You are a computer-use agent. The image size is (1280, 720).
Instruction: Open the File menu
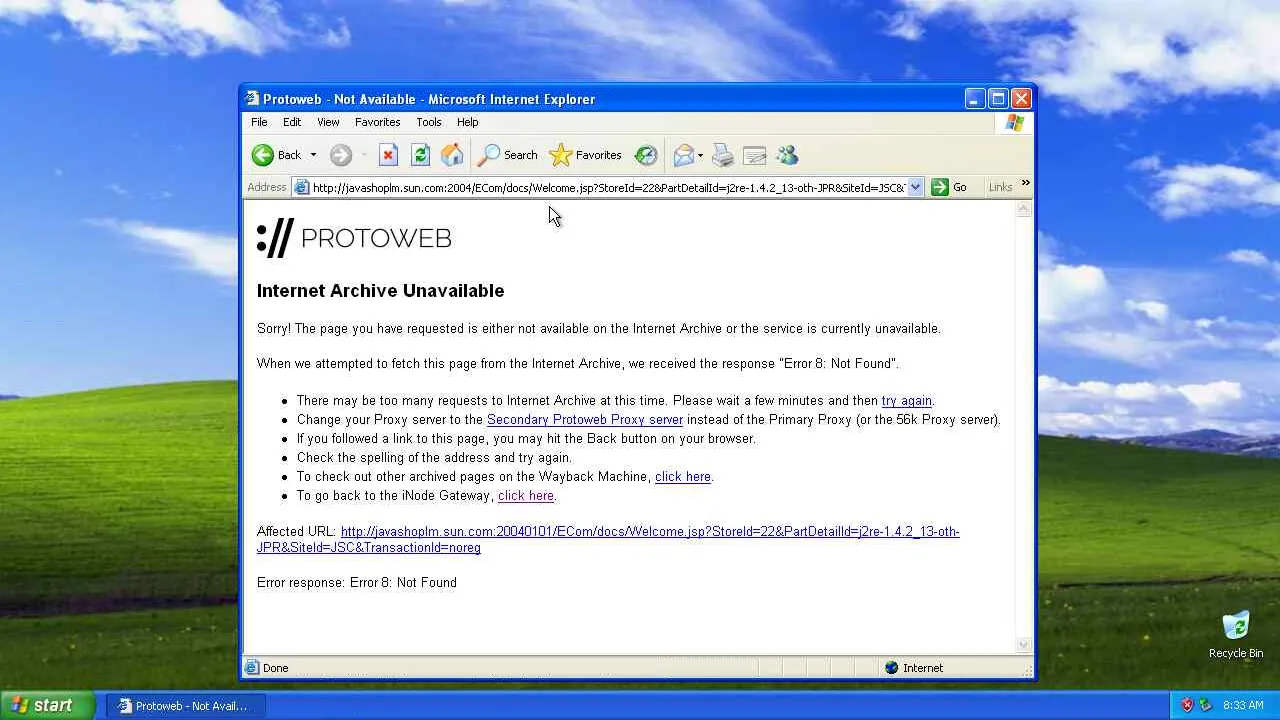(259, 122)
